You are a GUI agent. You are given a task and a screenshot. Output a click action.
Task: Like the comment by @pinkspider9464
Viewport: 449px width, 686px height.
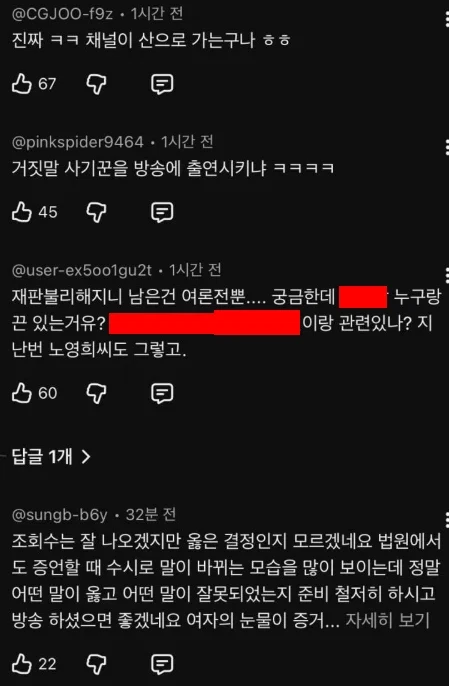pos(22,212)
